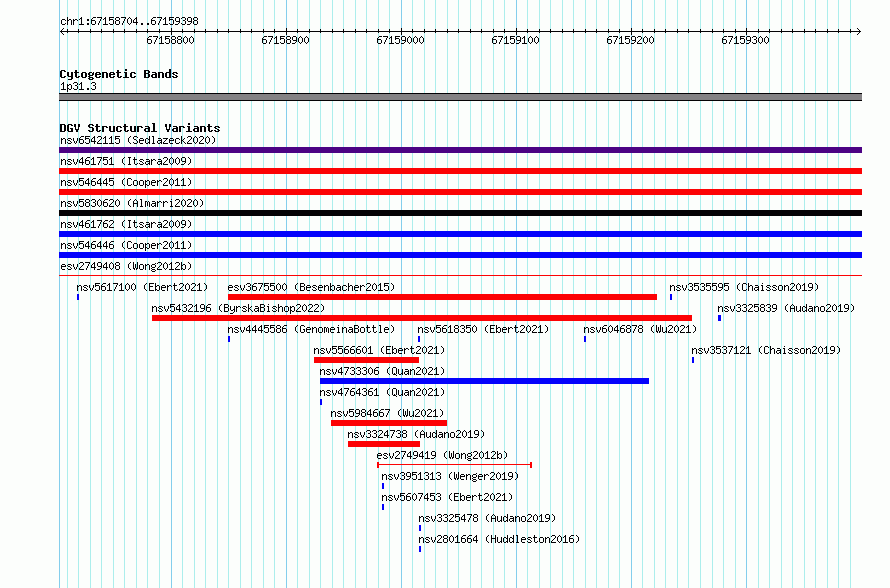
Task: Select nsv5830620 (Almarri2020) label
Action: coord(132,203)
